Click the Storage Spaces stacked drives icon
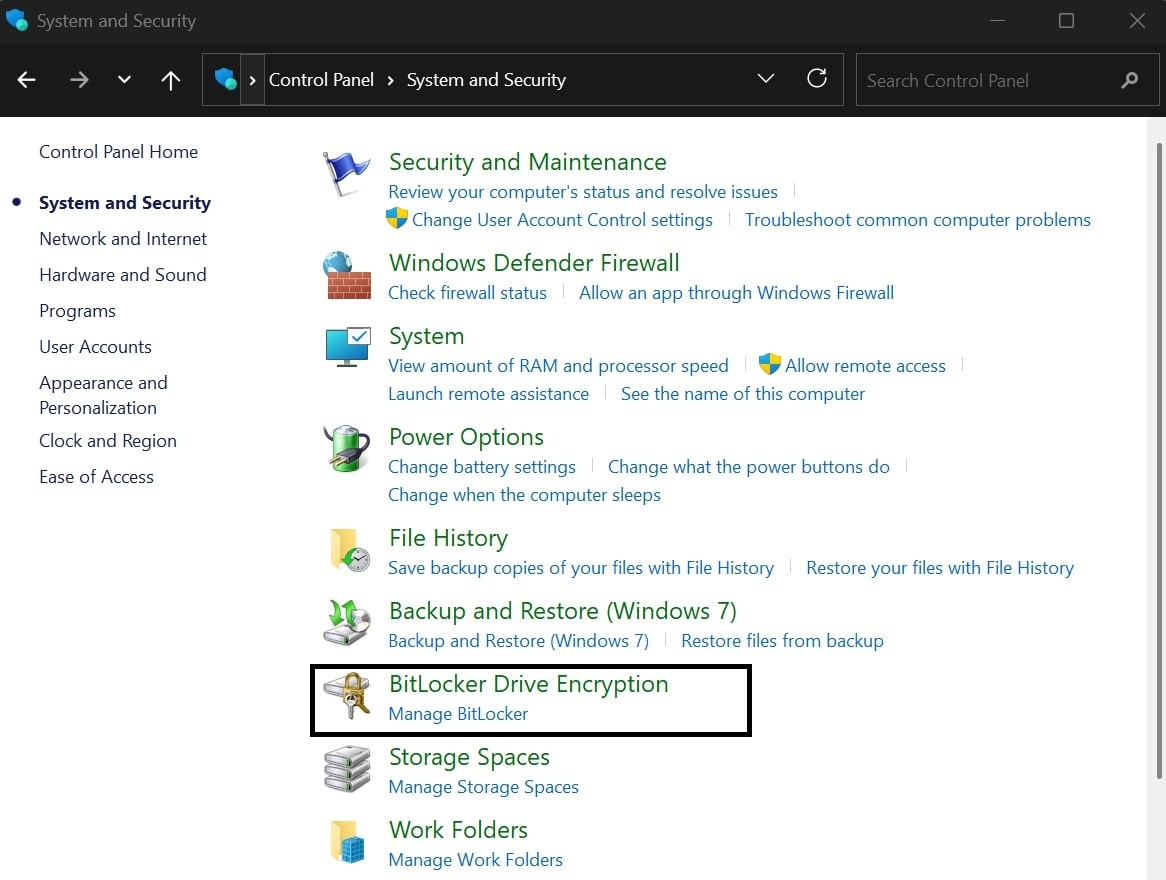The height and width of the screenshot is (880, 1166). [x=347, y=770]
